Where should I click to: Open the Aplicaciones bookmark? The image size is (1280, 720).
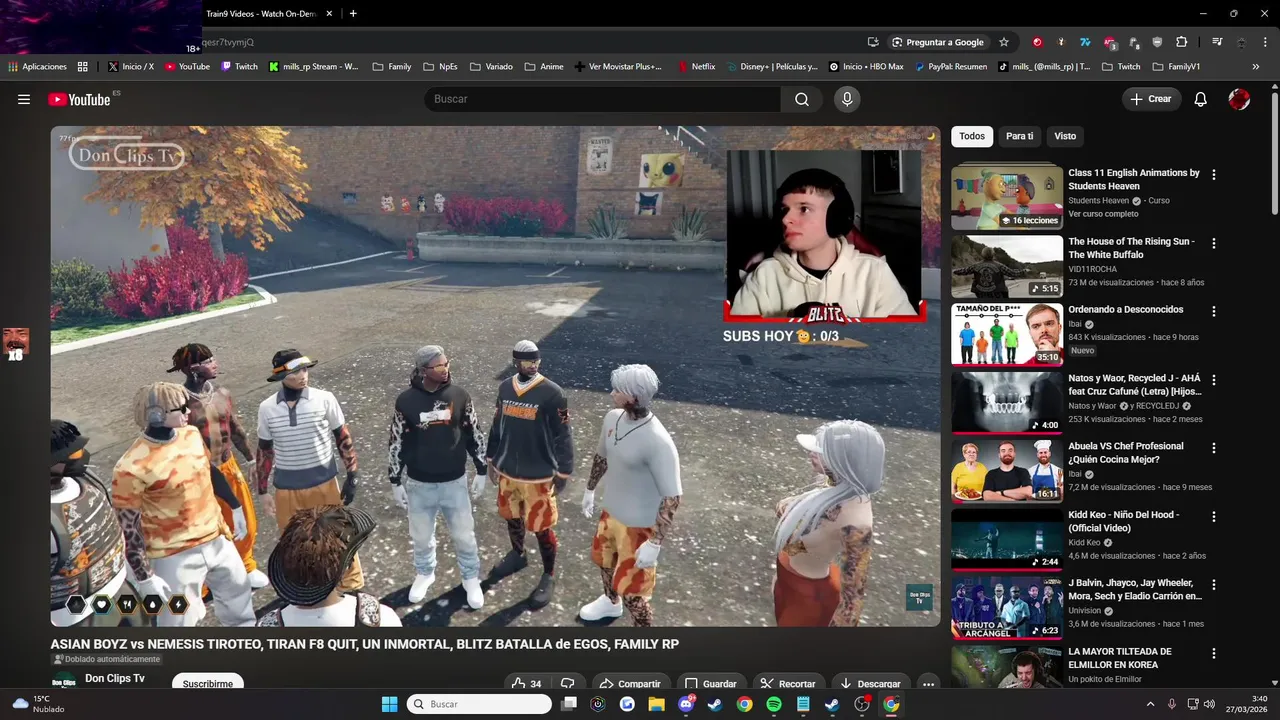37,67
